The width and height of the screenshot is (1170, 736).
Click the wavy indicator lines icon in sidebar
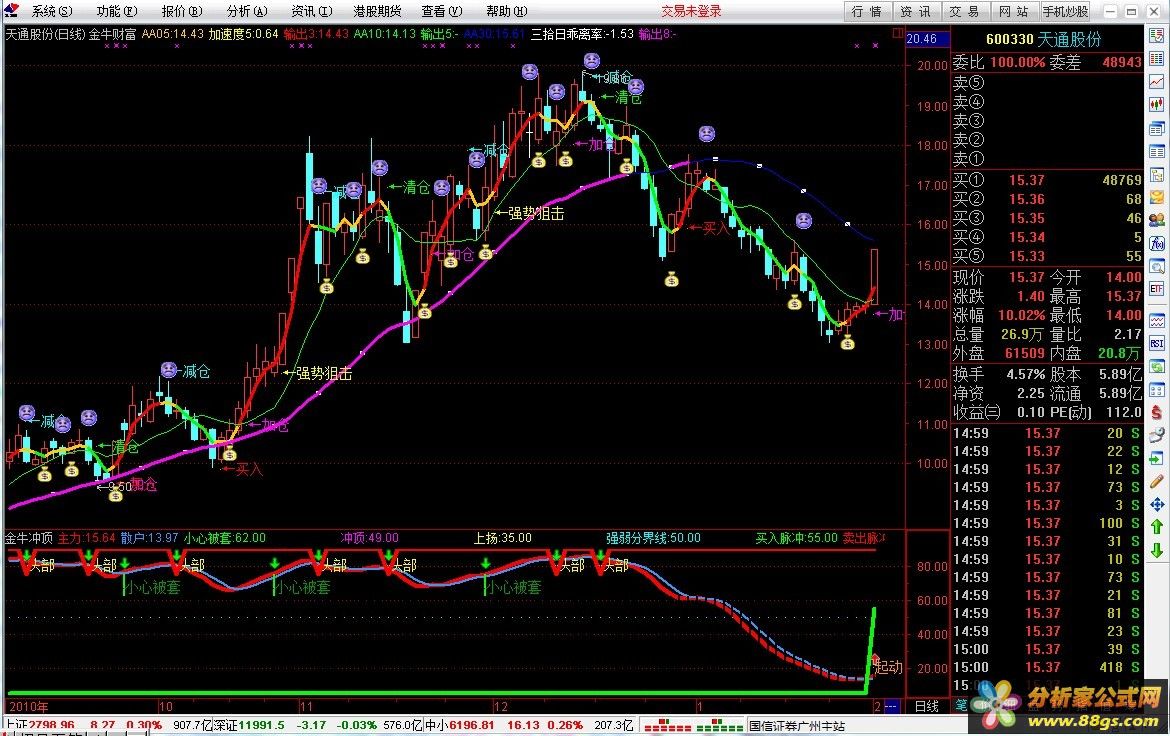pos(1157,321)
